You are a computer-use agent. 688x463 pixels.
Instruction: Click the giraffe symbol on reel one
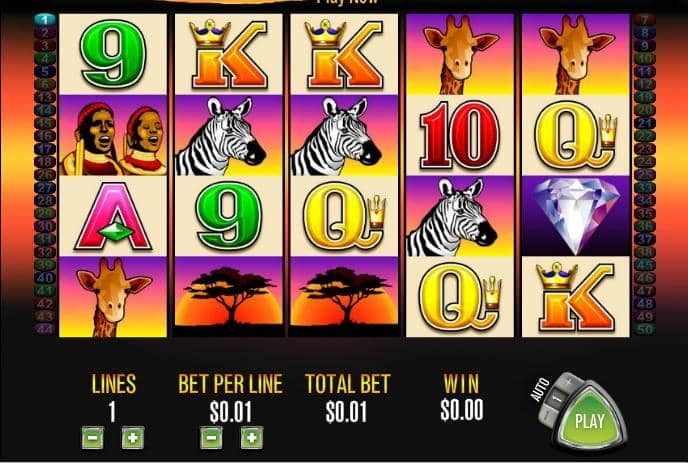coord(113,297)
